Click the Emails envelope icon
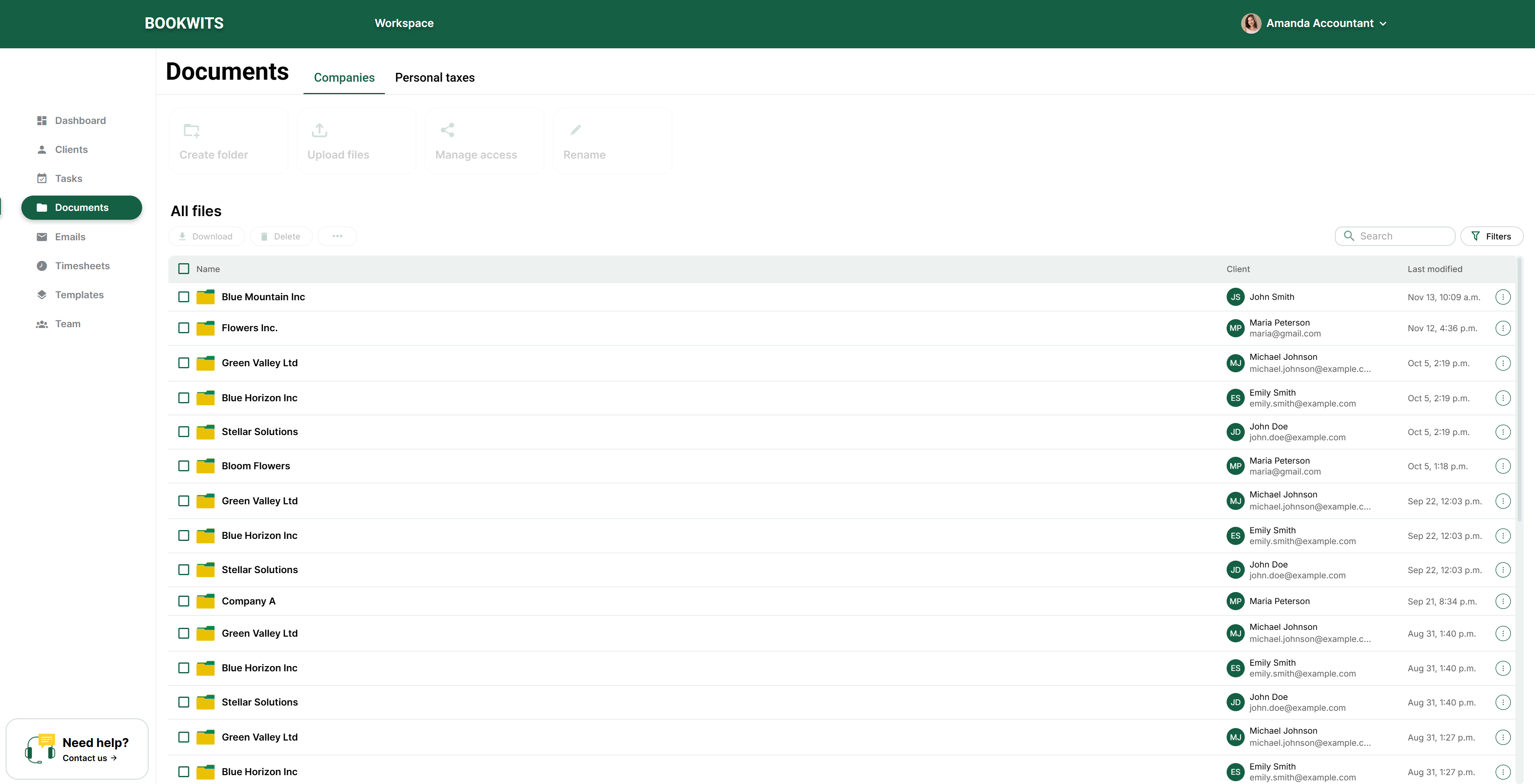Viewport: 1535px width, 784px height. coord(42,237)
